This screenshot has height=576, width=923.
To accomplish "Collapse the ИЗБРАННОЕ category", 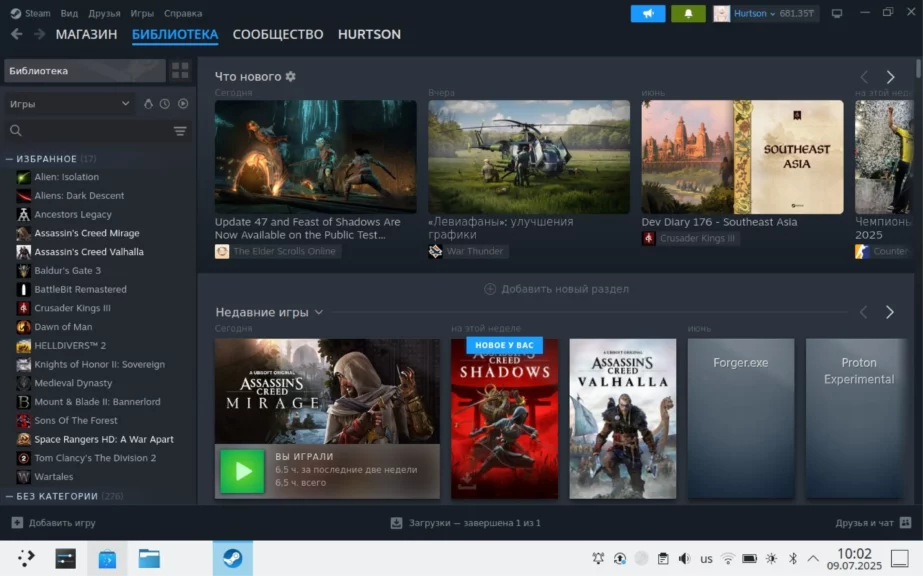I will (9, 159).
